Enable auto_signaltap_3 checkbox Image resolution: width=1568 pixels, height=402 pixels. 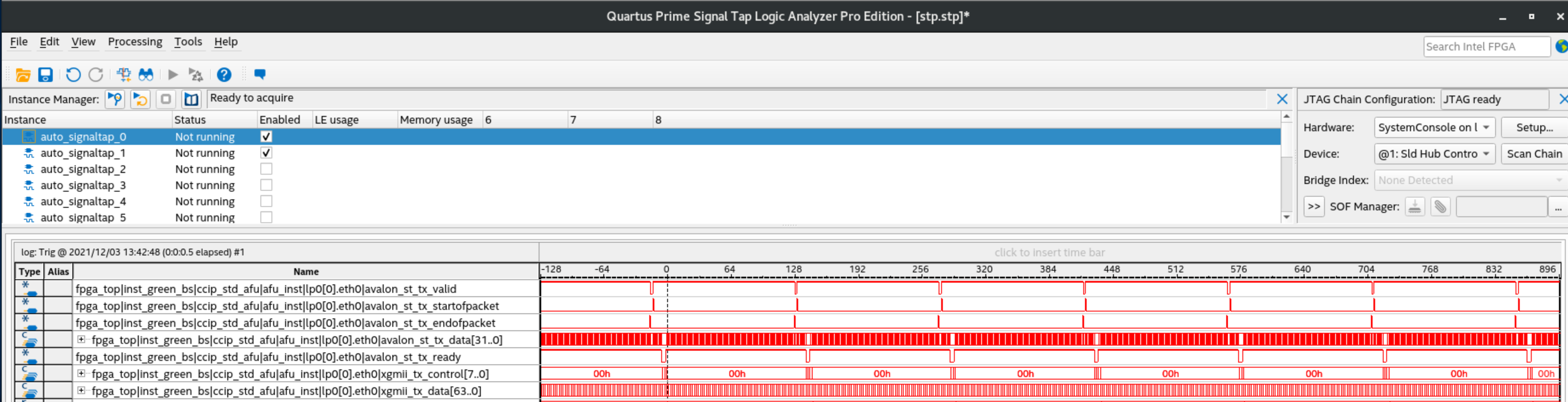[x=266, y=185]
